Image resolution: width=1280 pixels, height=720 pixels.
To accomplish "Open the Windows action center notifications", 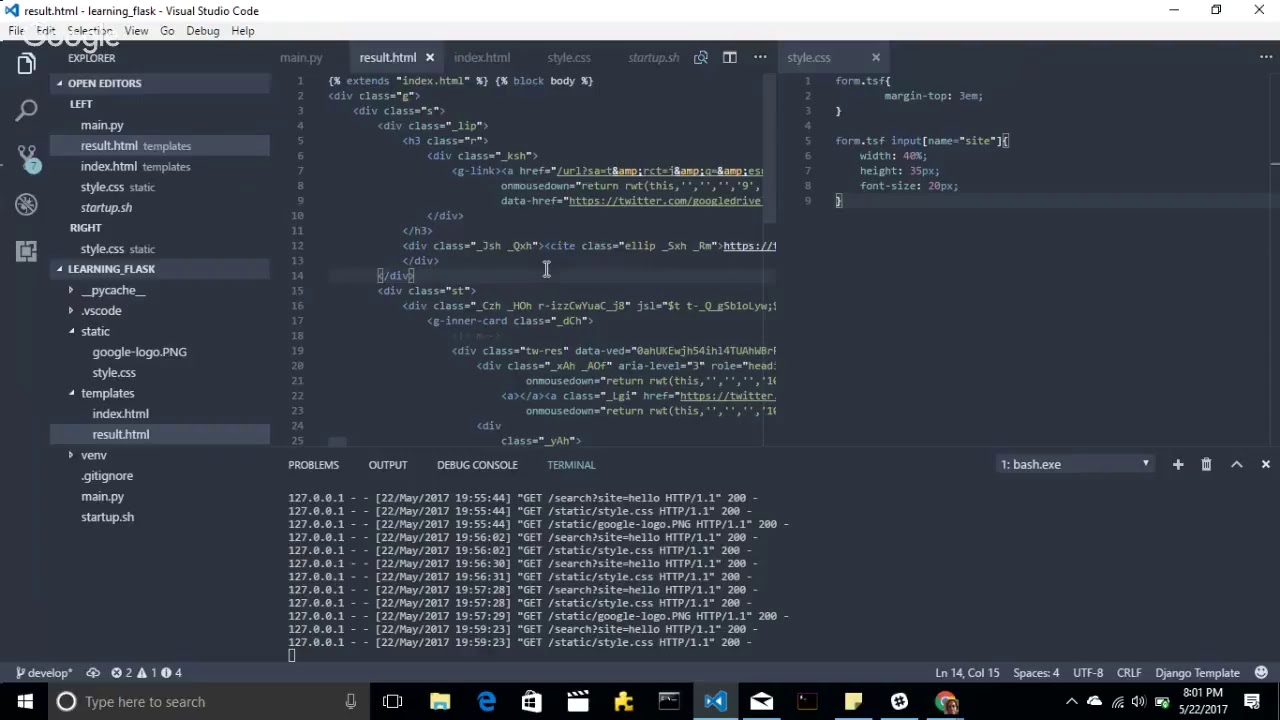I will click(x=1252, y=701).
